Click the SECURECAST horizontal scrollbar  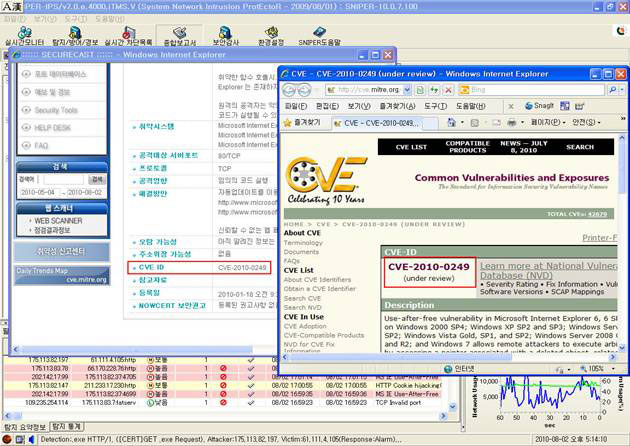pyautogui.click(x=137, y=349)
